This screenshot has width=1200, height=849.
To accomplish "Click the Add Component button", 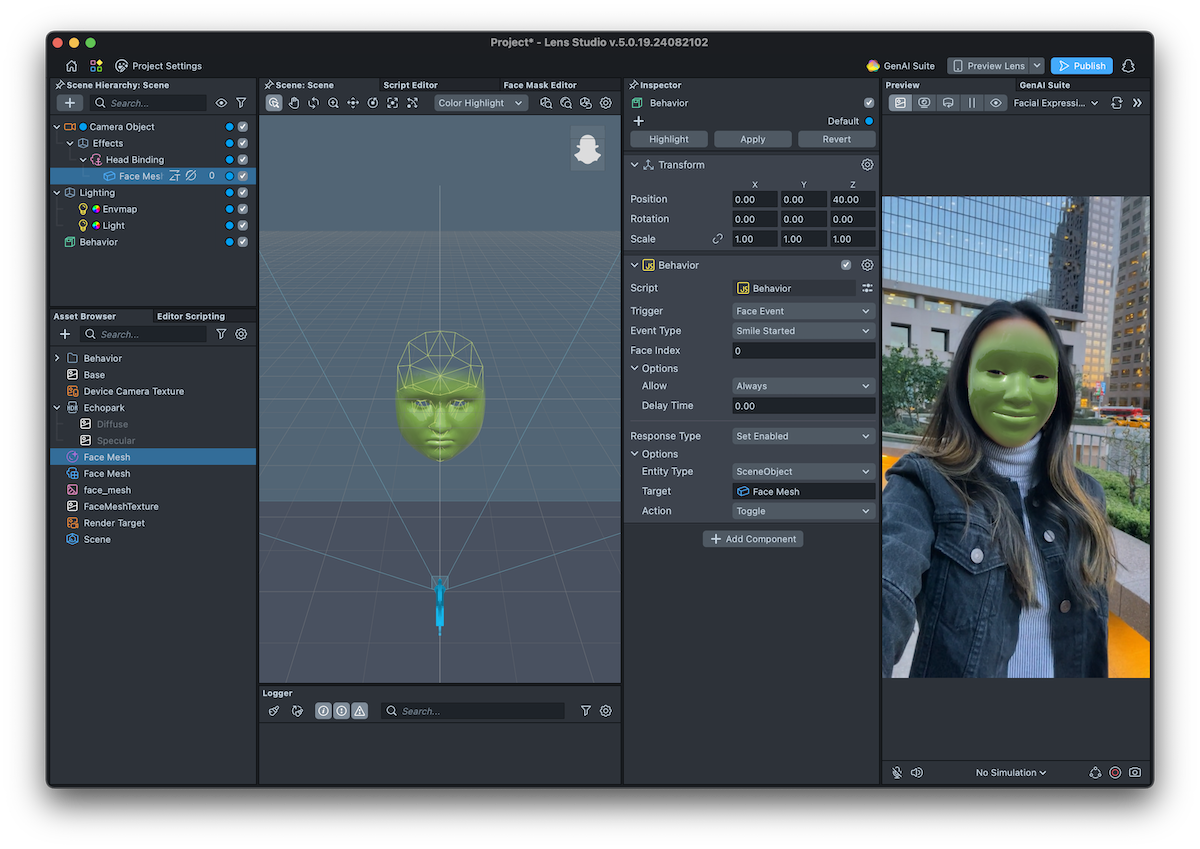I will (x=753, y=539).
